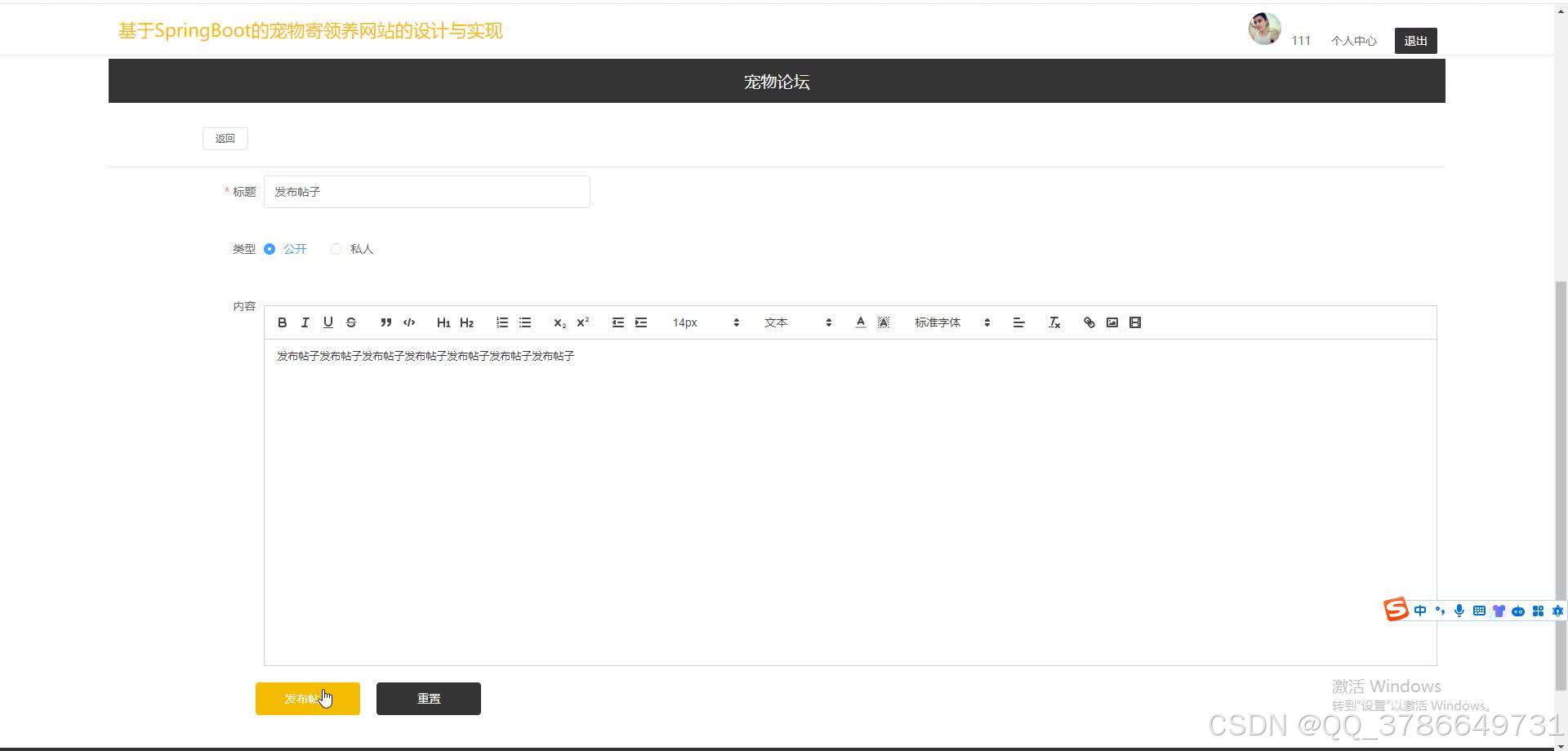1568x751 pixels.
Task: Insert a code block
Action: click(x=409, y=322)
